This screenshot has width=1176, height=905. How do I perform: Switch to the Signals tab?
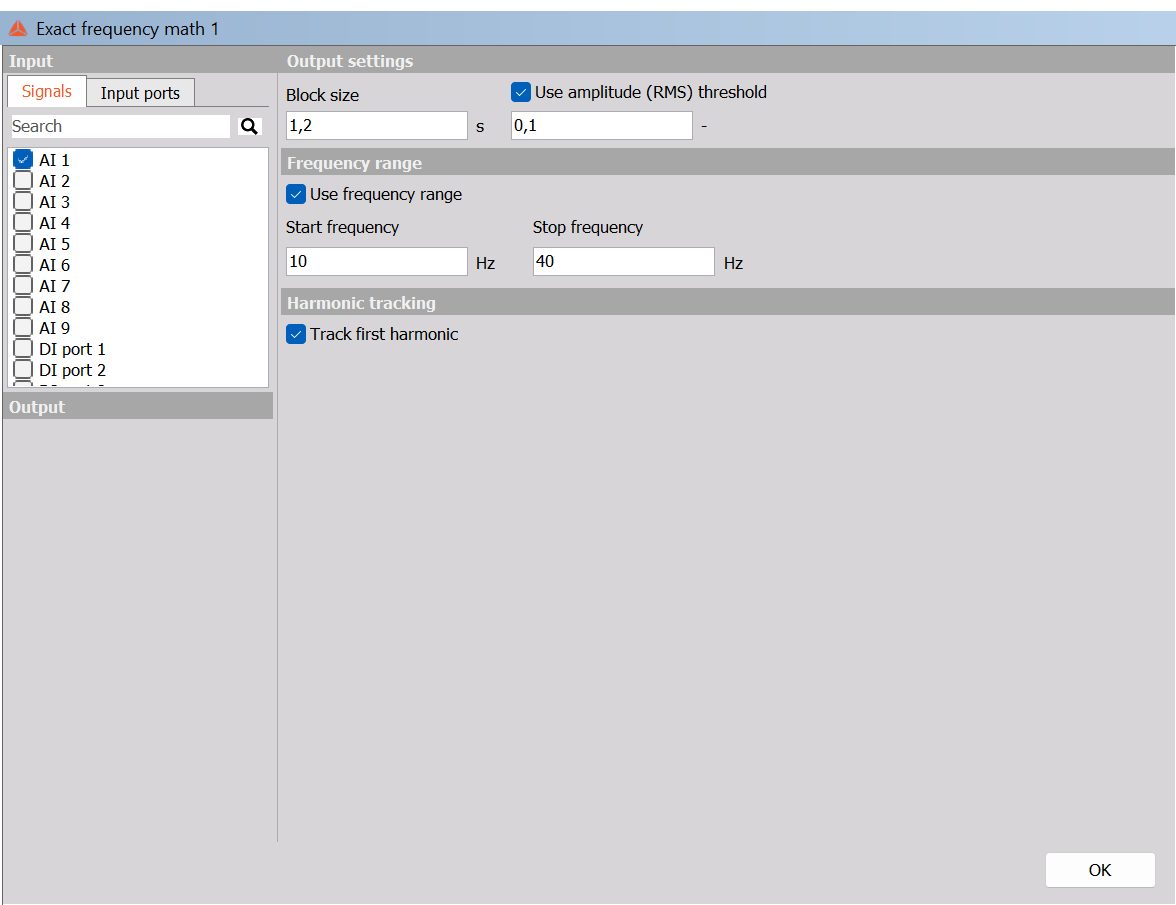click(46, 91)
